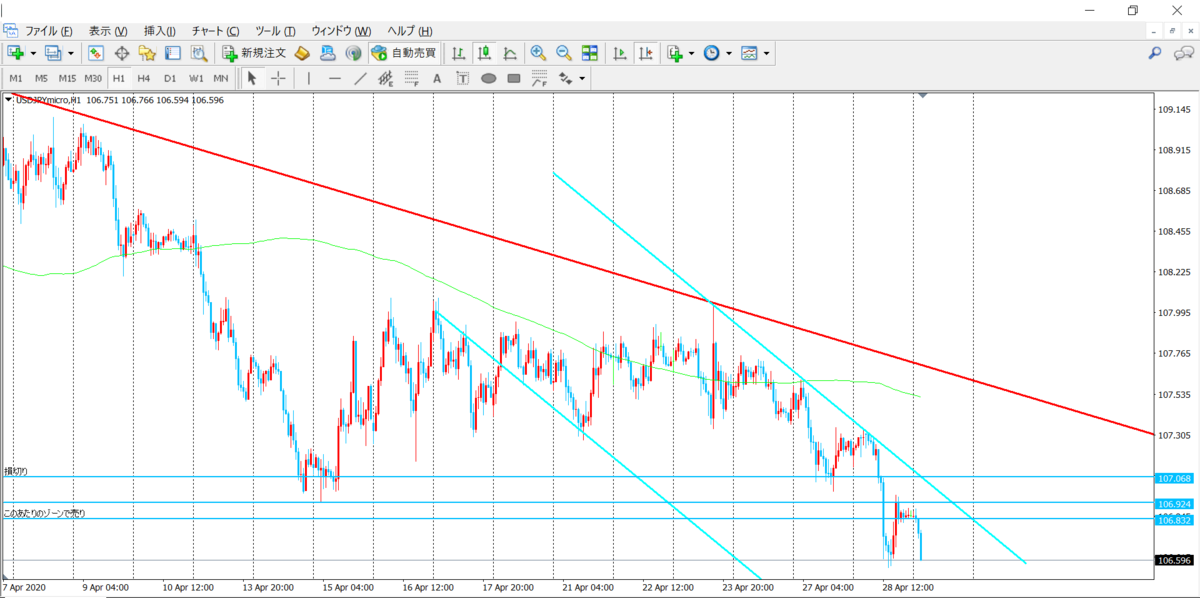Choose the rectangle drawing tool
Screen dimensions: 1200x598
[514, 78]
